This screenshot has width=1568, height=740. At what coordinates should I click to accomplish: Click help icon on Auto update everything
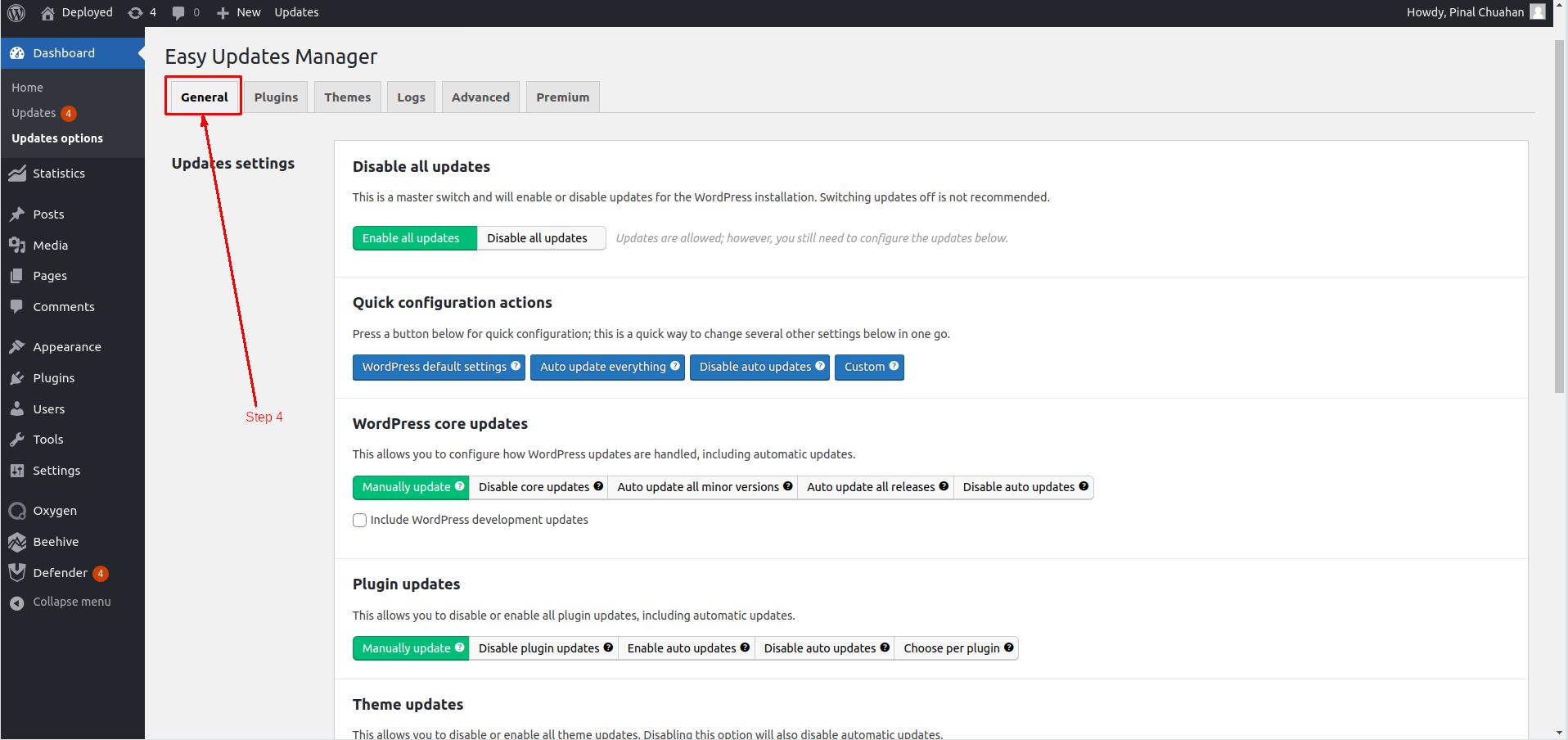pyautogui.click(x=675, y=366)
